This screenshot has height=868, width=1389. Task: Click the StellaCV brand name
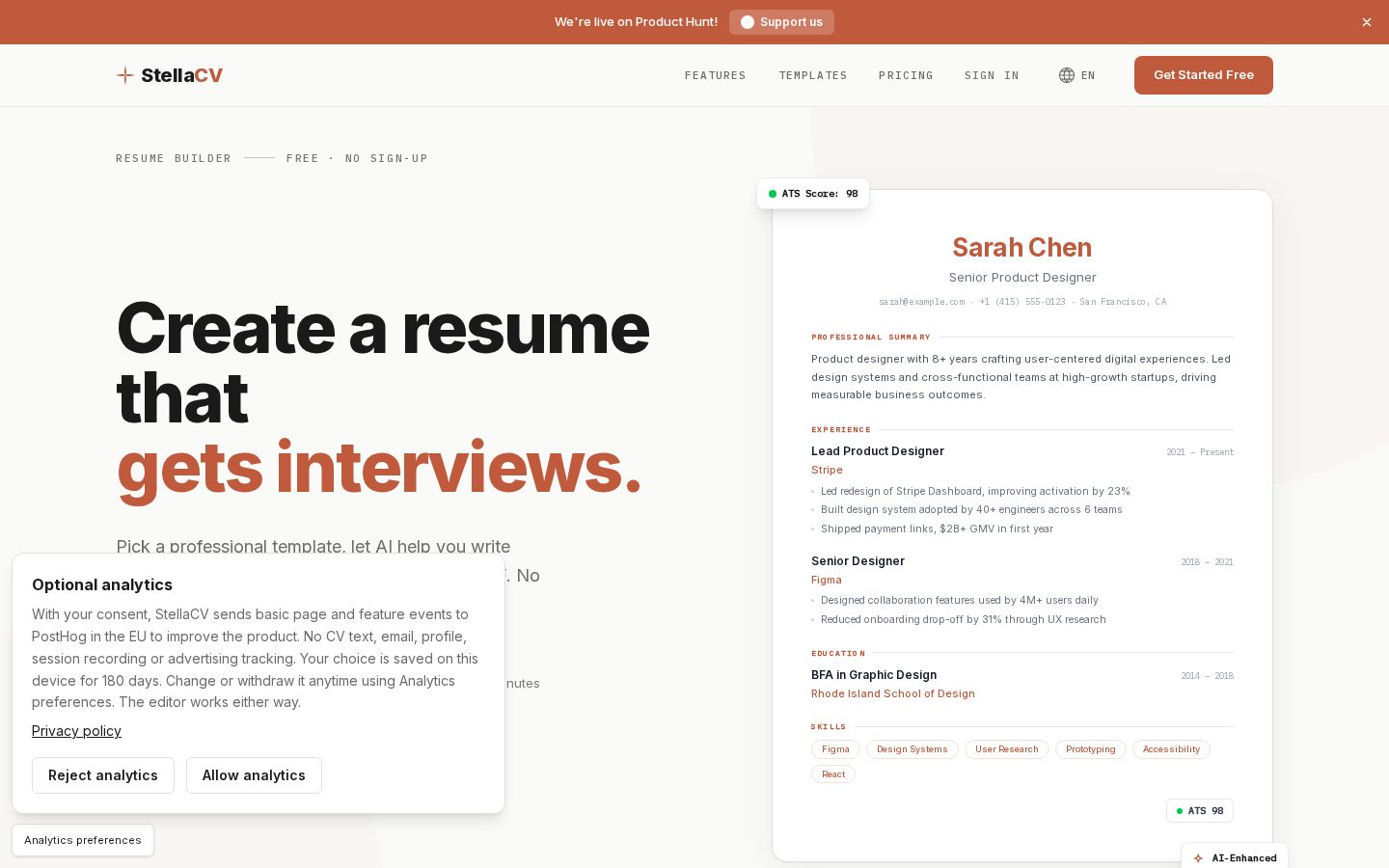[181, 75]
